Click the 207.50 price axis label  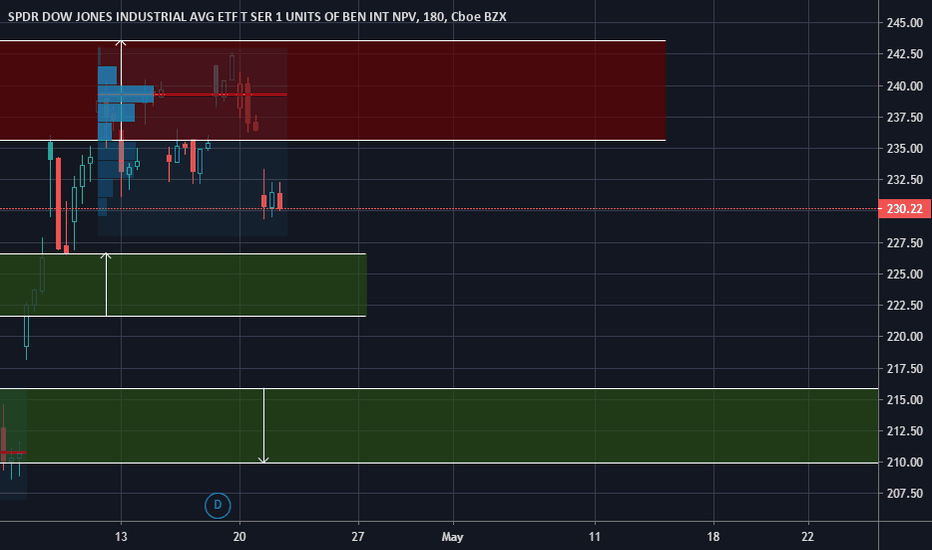tap(905, 494)
